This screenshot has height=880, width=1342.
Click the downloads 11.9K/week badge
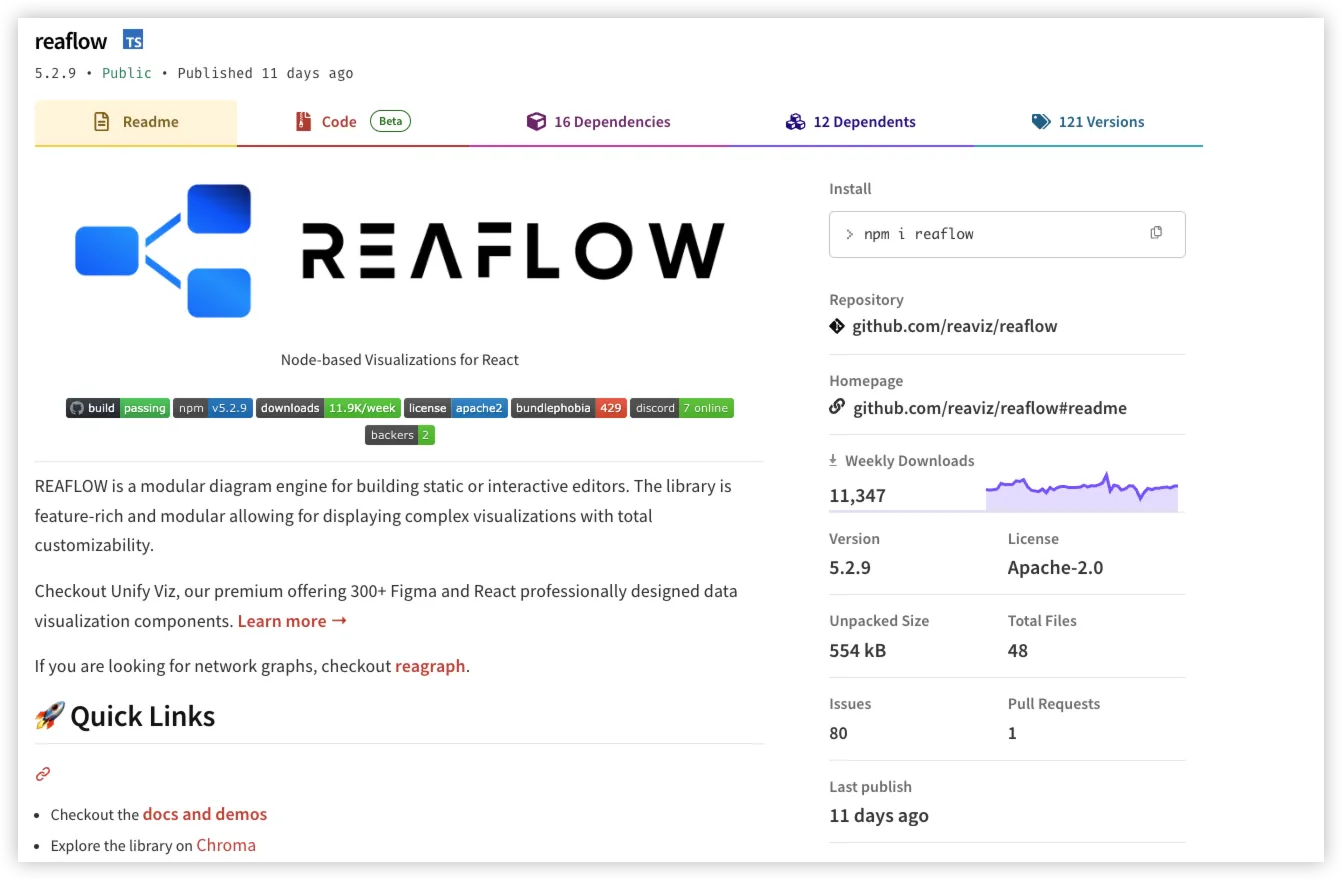328,408
